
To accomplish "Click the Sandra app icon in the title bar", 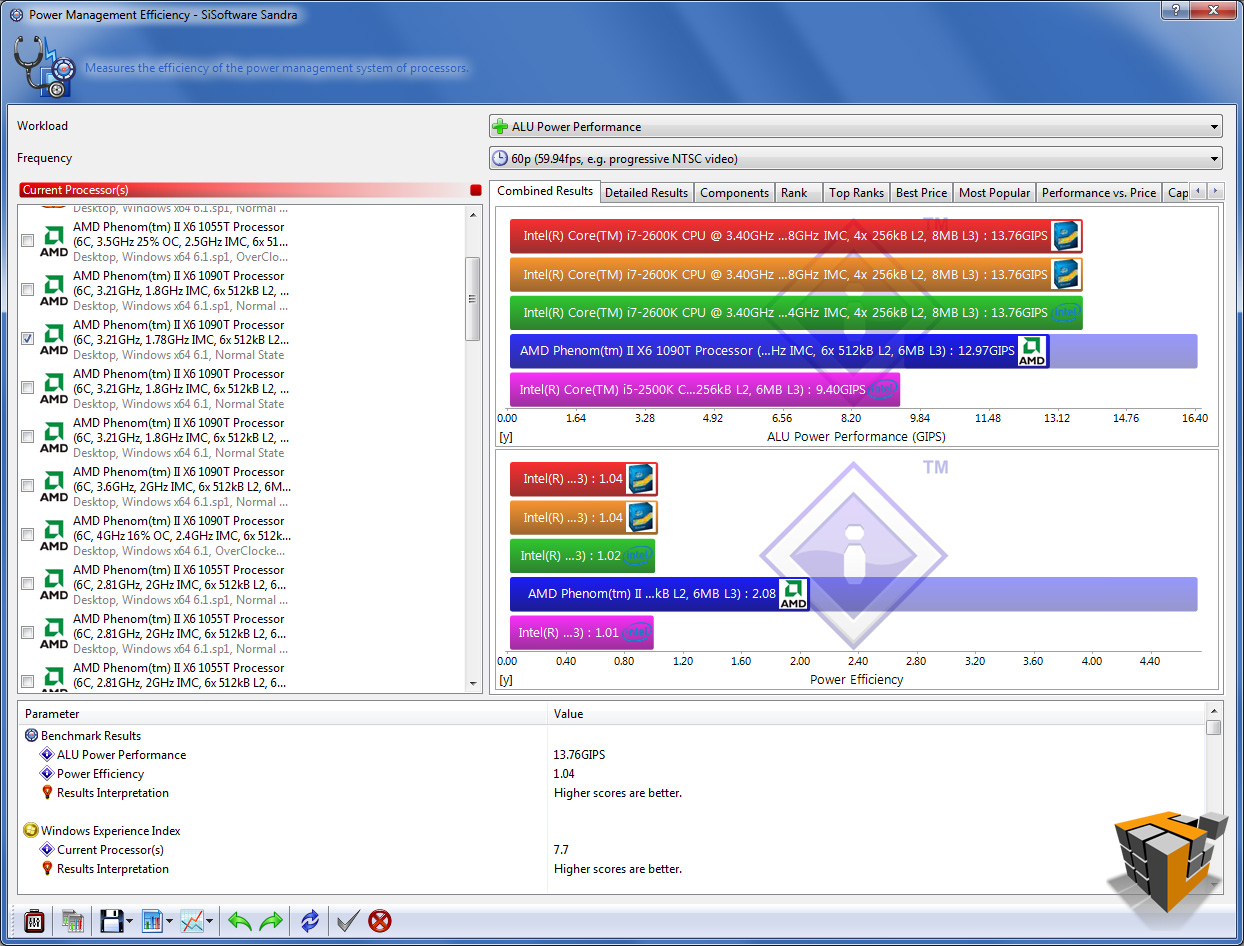I will click(16, 15).
